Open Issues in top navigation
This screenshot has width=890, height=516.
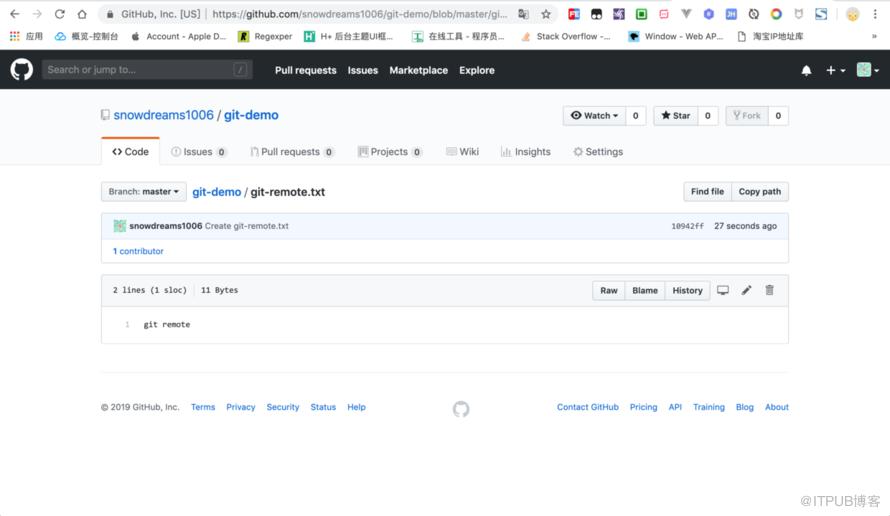coord(363,70)
